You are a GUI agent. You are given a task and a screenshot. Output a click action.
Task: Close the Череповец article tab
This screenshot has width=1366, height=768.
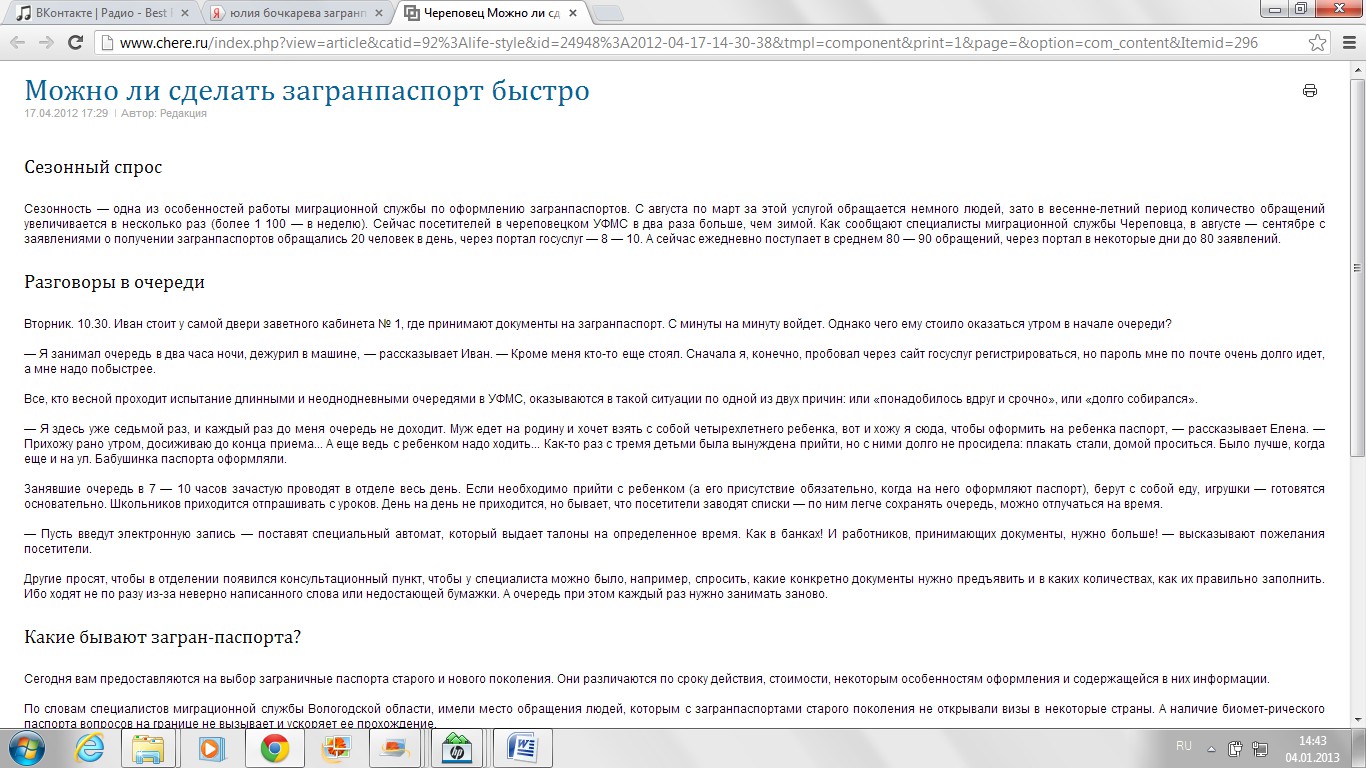click(x=572, y=13)
